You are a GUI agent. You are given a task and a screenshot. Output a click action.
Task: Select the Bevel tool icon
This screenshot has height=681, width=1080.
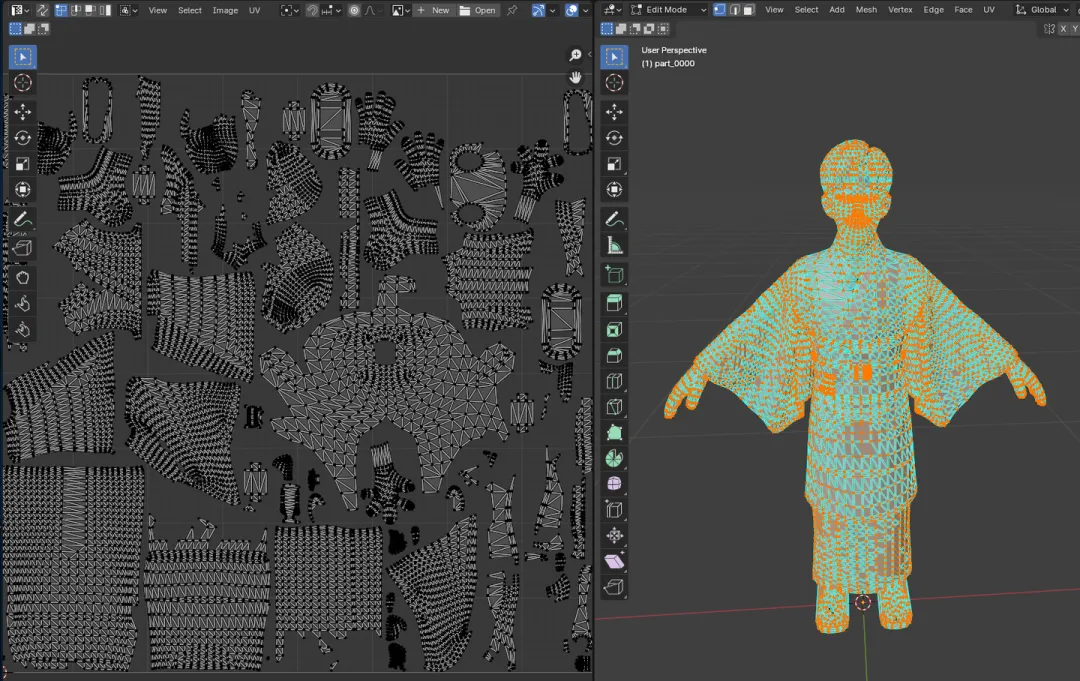point(614,355)
